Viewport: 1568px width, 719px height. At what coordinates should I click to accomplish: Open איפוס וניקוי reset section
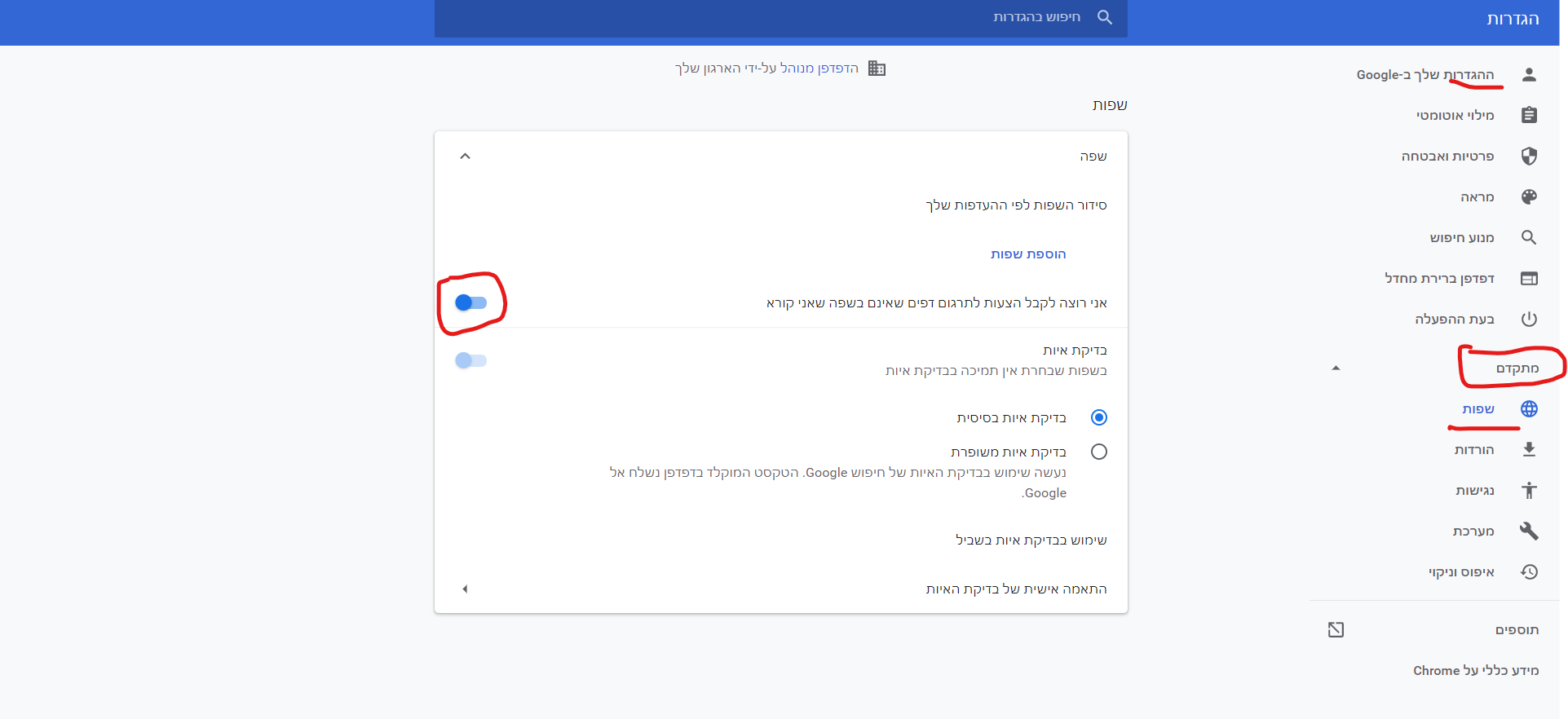pyautogui.click(x=1461, y=572)
